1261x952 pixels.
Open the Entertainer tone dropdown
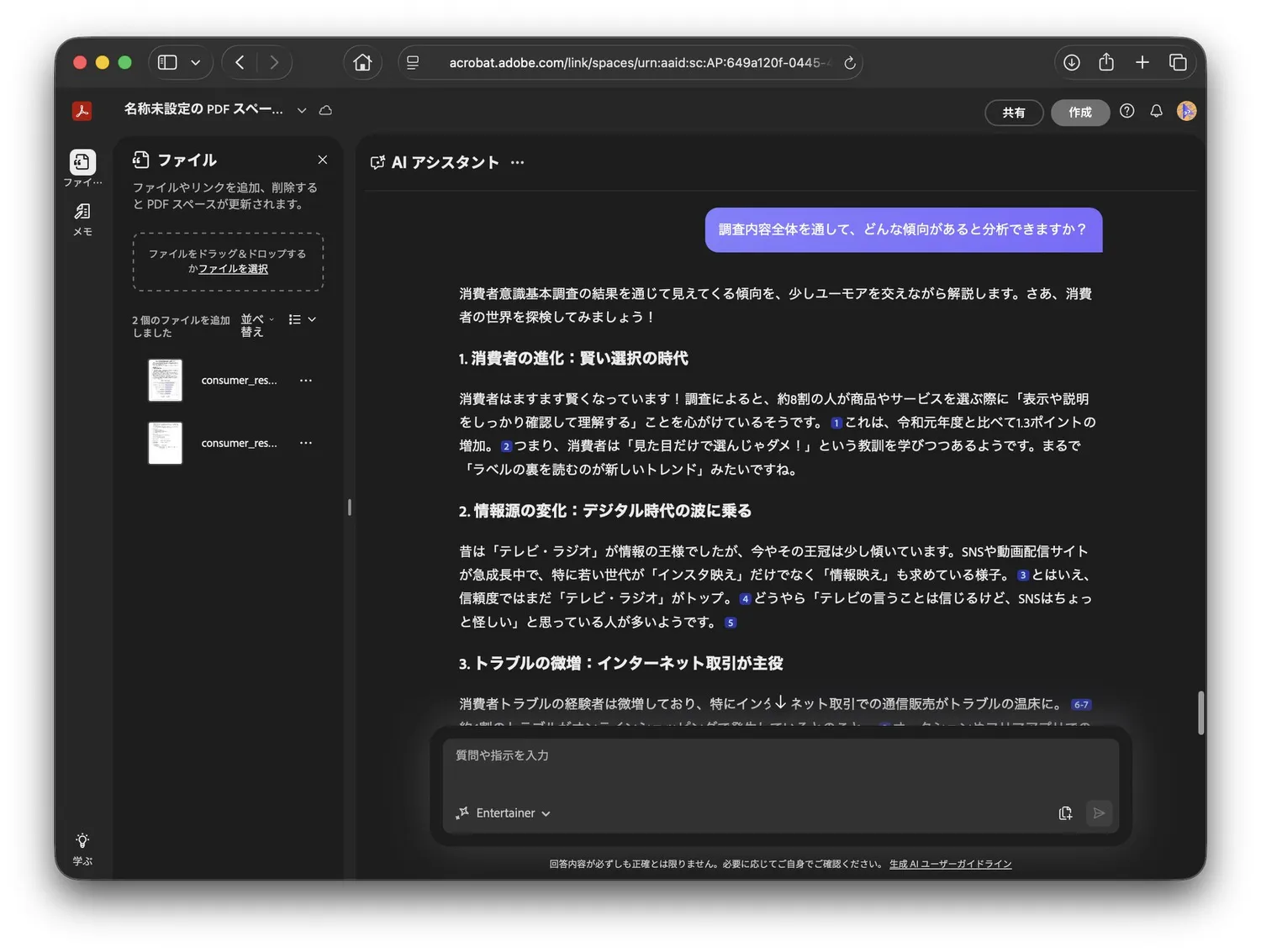pyautogui.click(x=504, y=813)
